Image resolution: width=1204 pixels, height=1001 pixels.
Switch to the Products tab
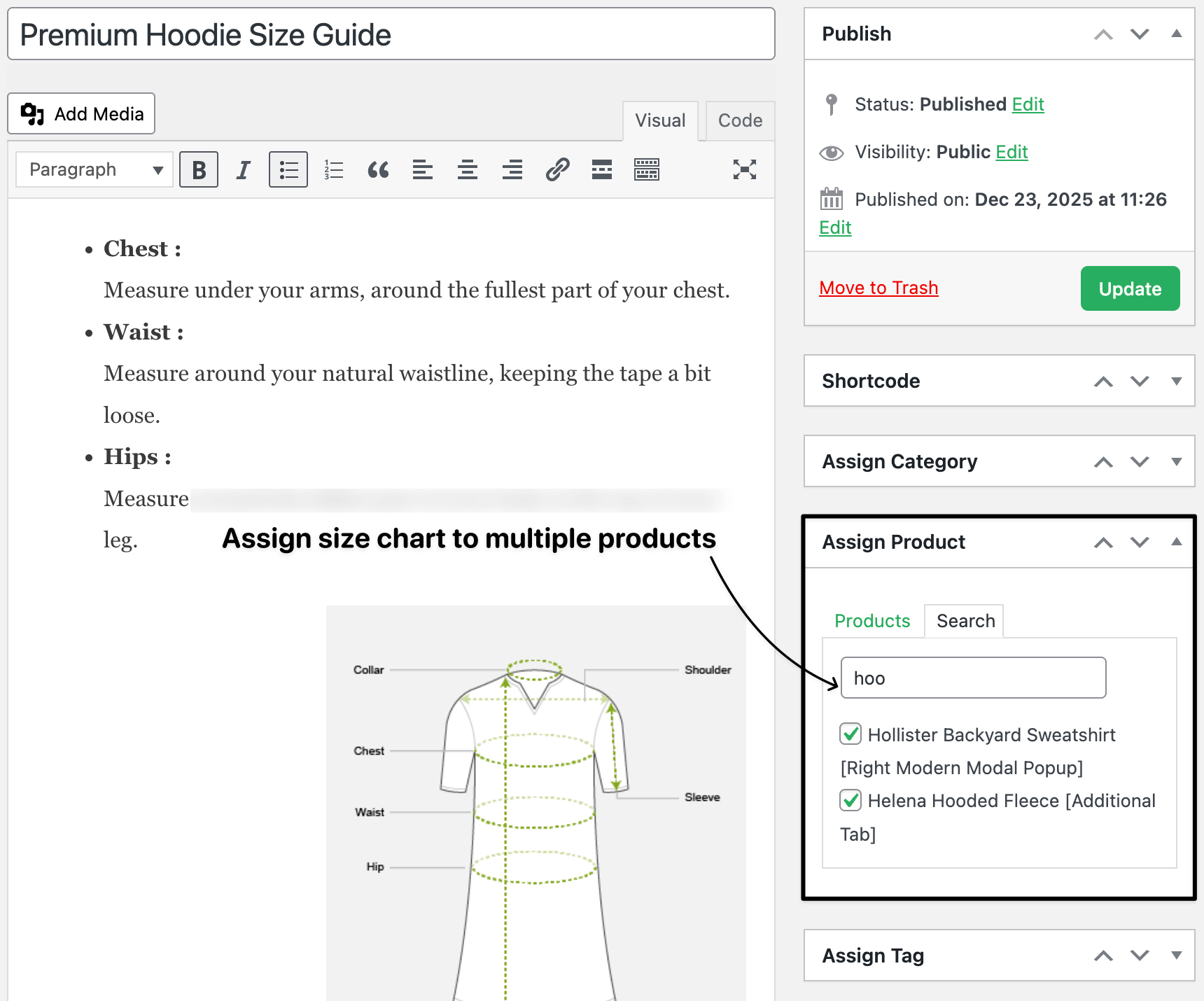coord(872,620)
